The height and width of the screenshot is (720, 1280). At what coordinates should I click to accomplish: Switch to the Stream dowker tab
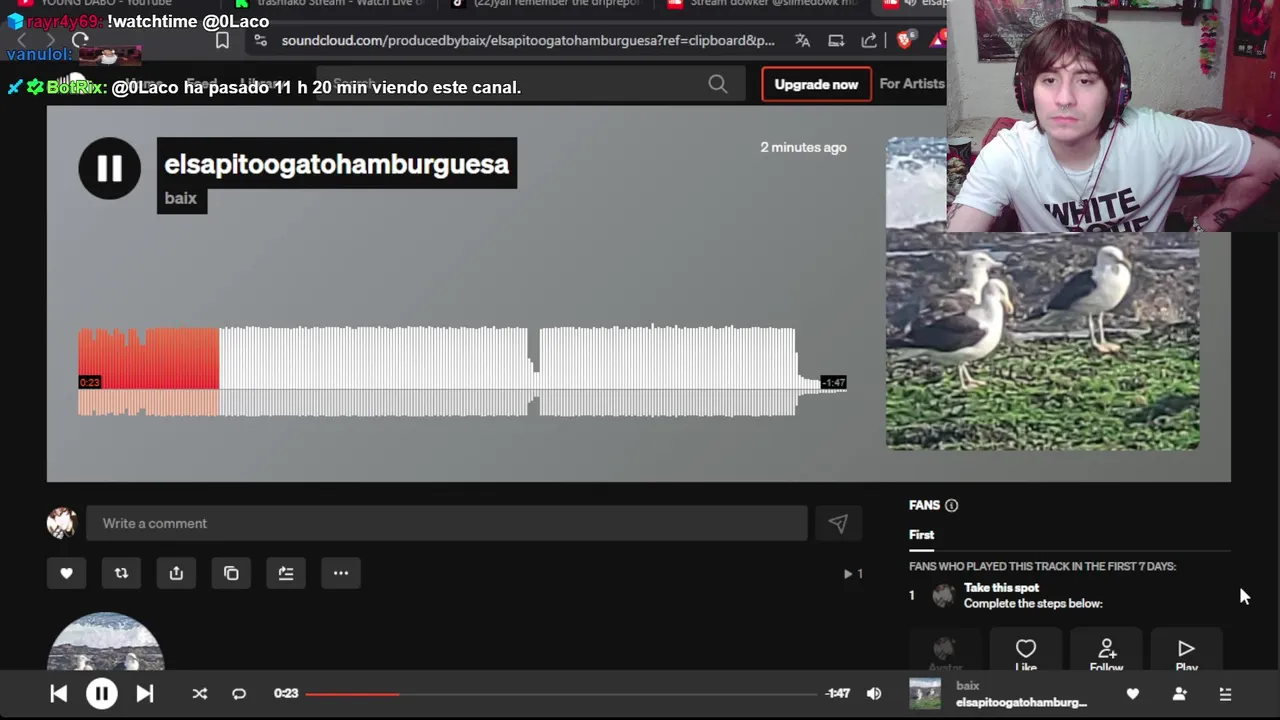[x=762, y=4]
